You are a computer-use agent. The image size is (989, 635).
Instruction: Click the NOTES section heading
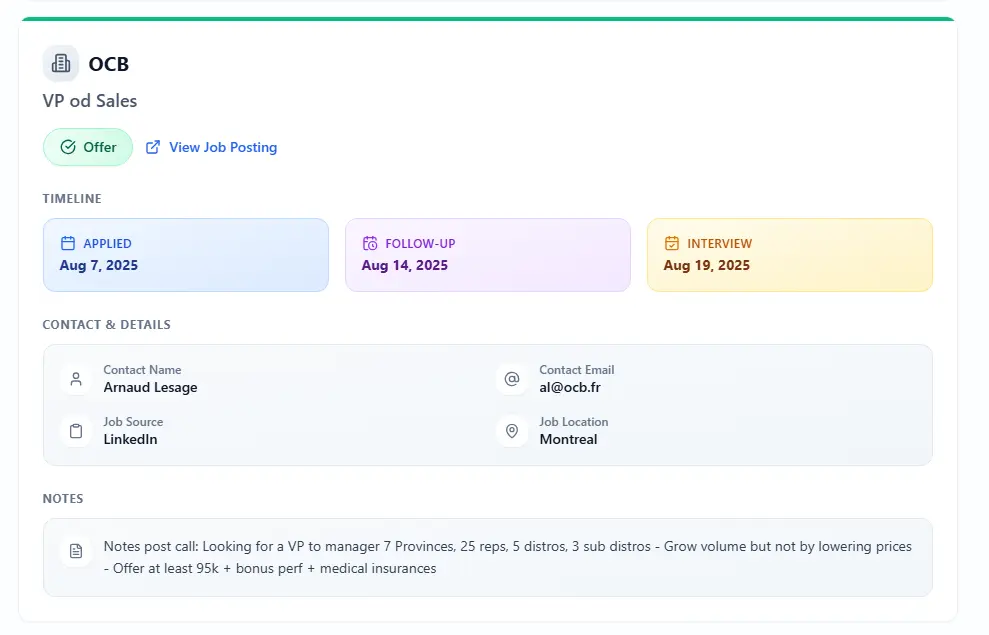click(63, 499)
